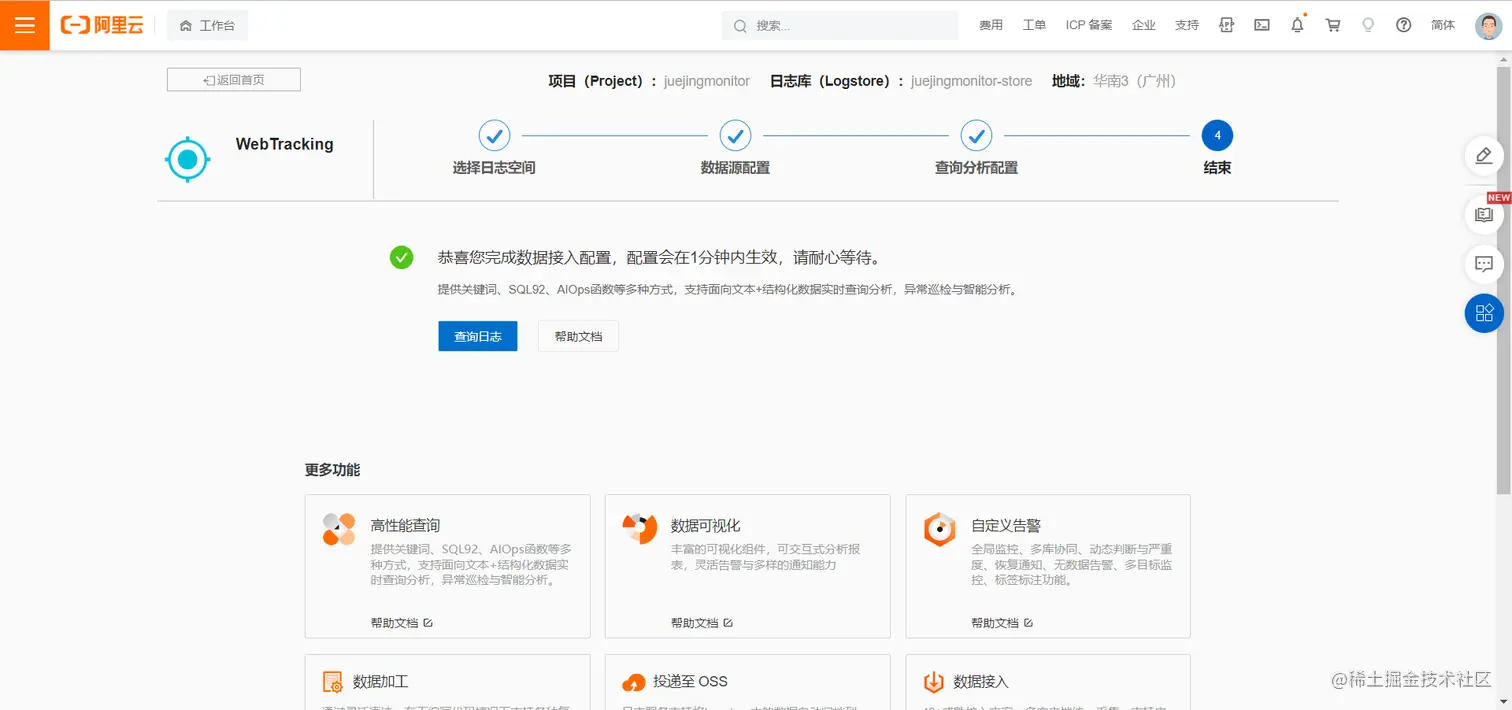
Task: Click the 数据接入 card title
Action: [x=981, y=681]
